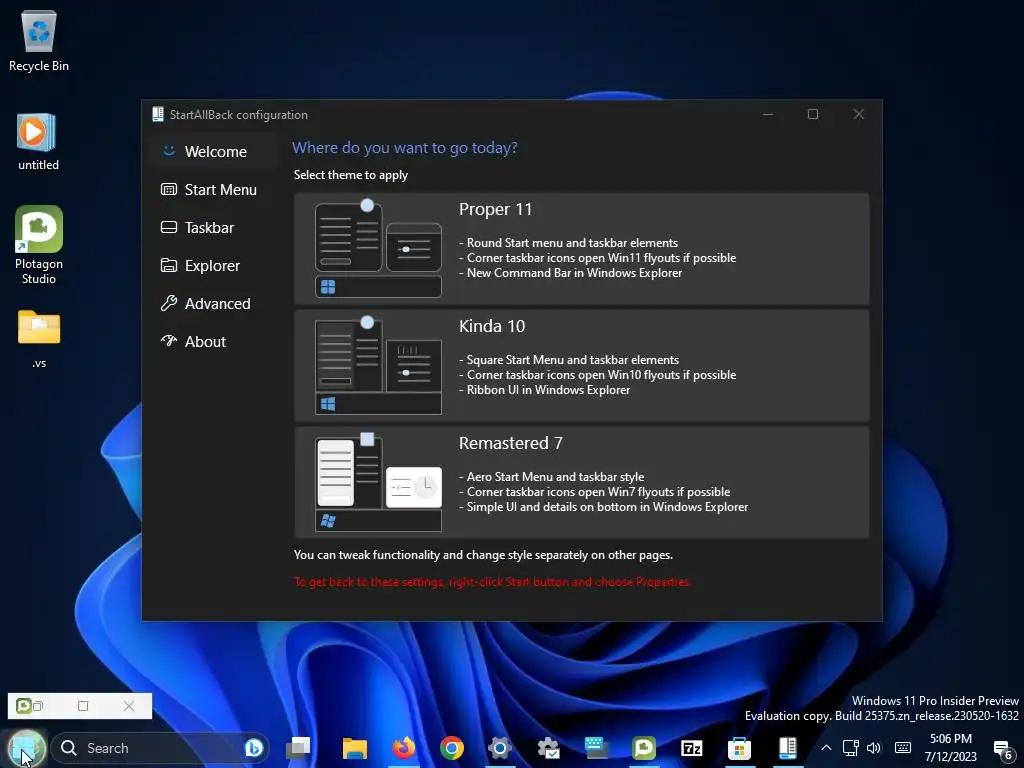The height and width of the screenshot is (768, 1024).
Task: Click the Kinda 10 preview thumbnail
Action: pos(378,366)
